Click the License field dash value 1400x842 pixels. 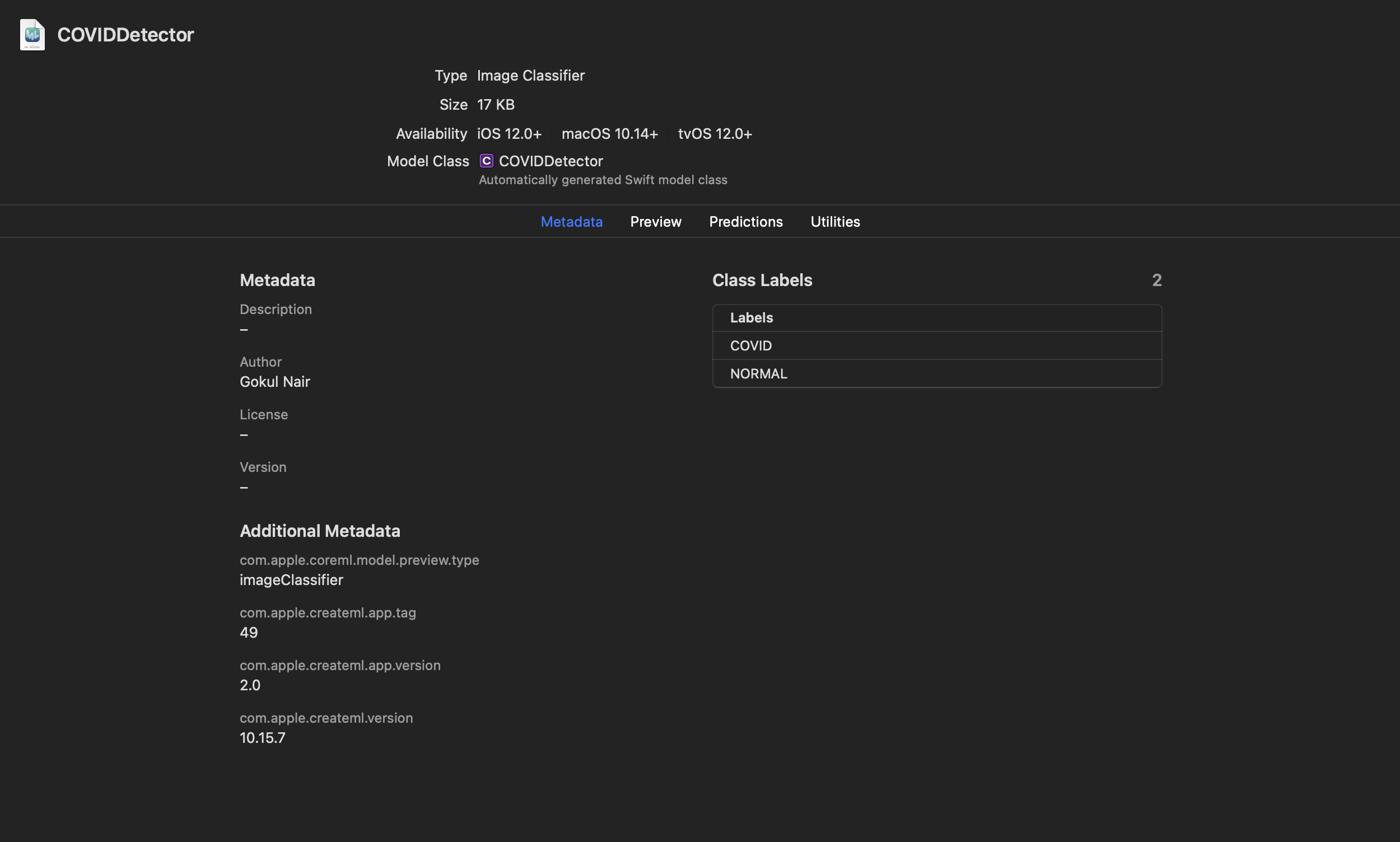244,435
